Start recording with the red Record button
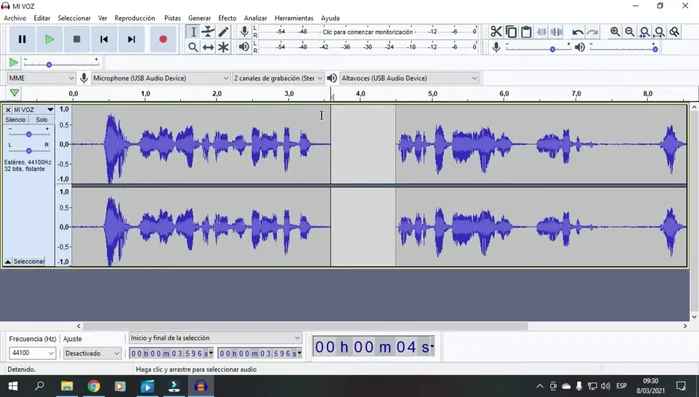This screenshot has height=397, width=699. pos(163,39)
